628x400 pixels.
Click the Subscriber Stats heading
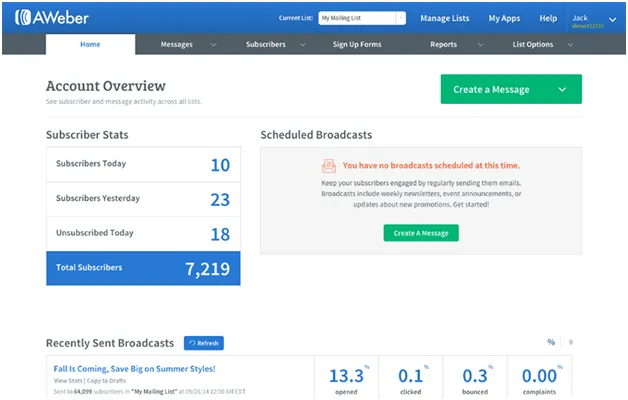point(87,135)
